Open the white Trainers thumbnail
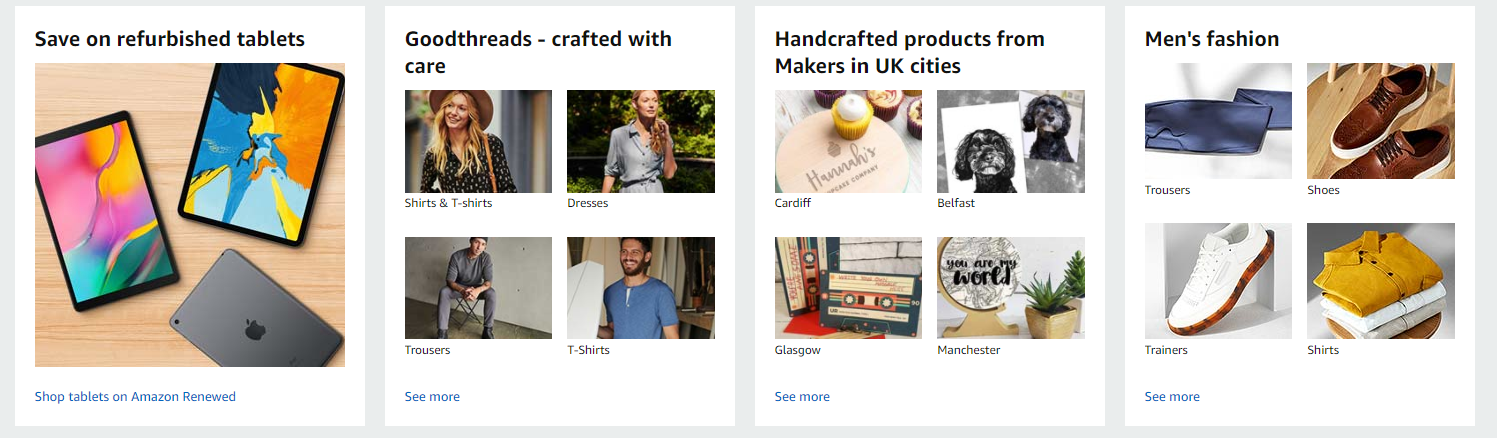The image size is (1497, 438). click(1218, 281)
